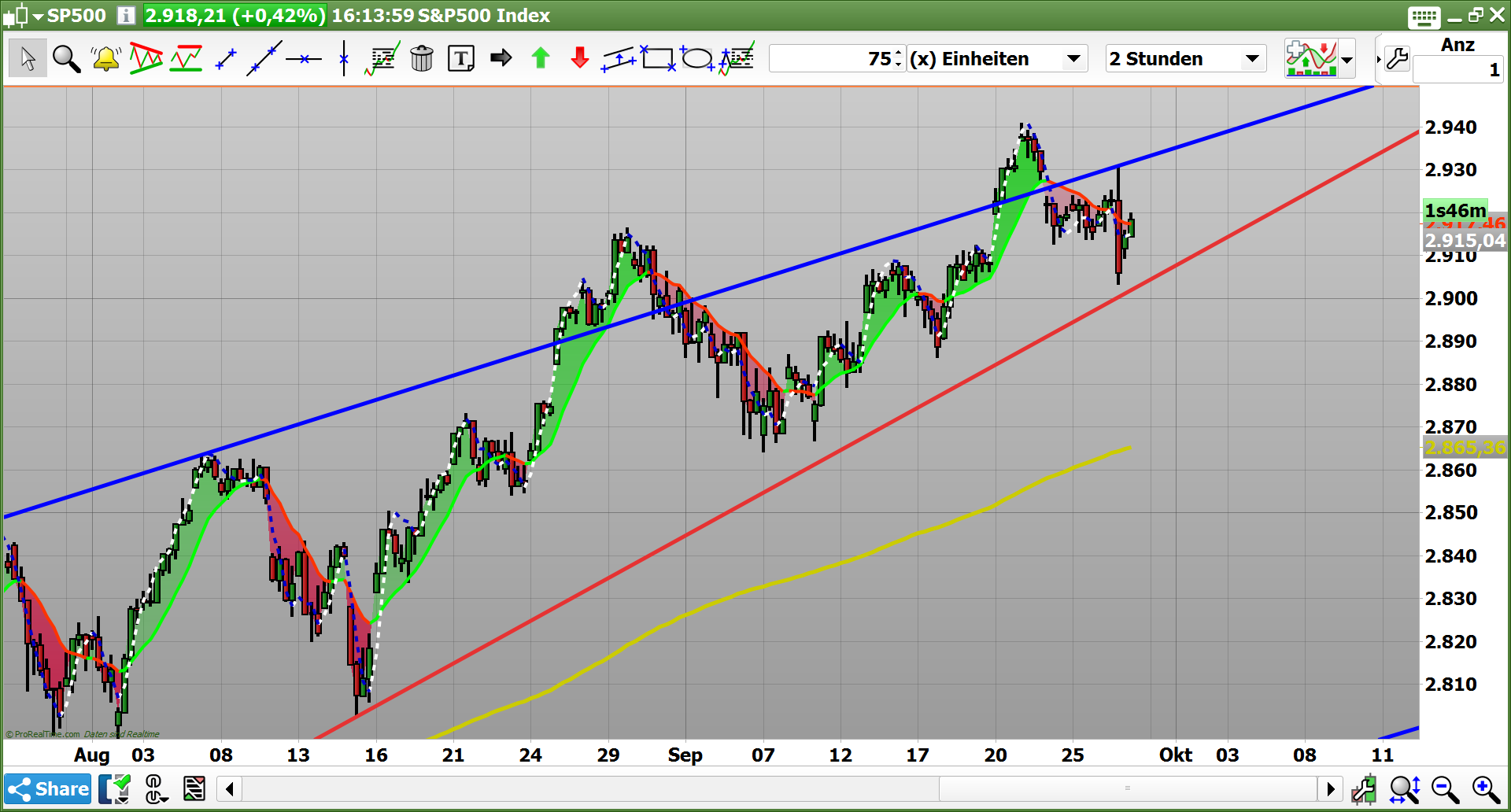1511x812 pixels.
Task: Click the bottom-right wrench and chart icon
Action: click(x=1364, y=788)
